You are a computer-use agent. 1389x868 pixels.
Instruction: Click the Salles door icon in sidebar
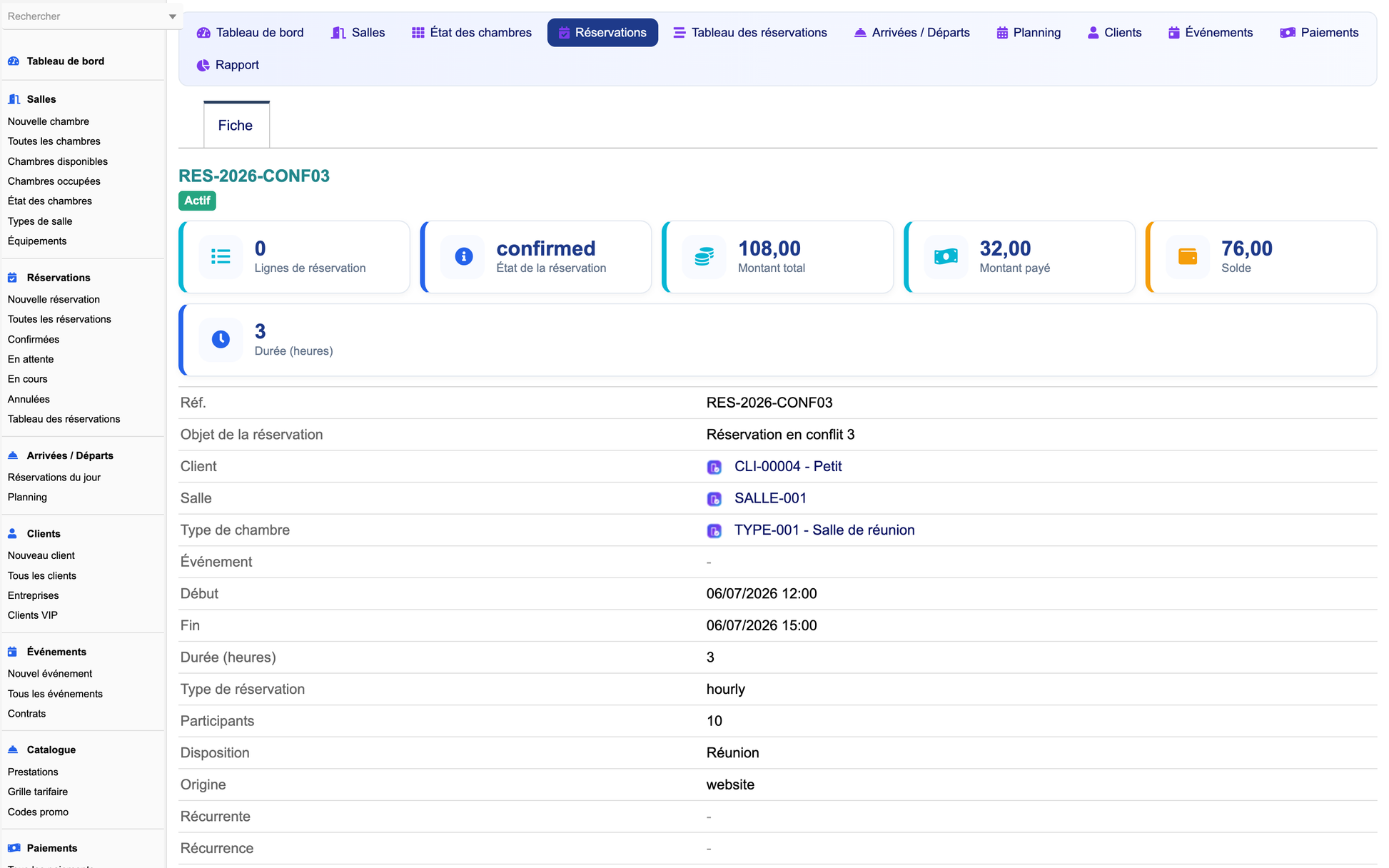pyautogui.click(x=14, y=99)
